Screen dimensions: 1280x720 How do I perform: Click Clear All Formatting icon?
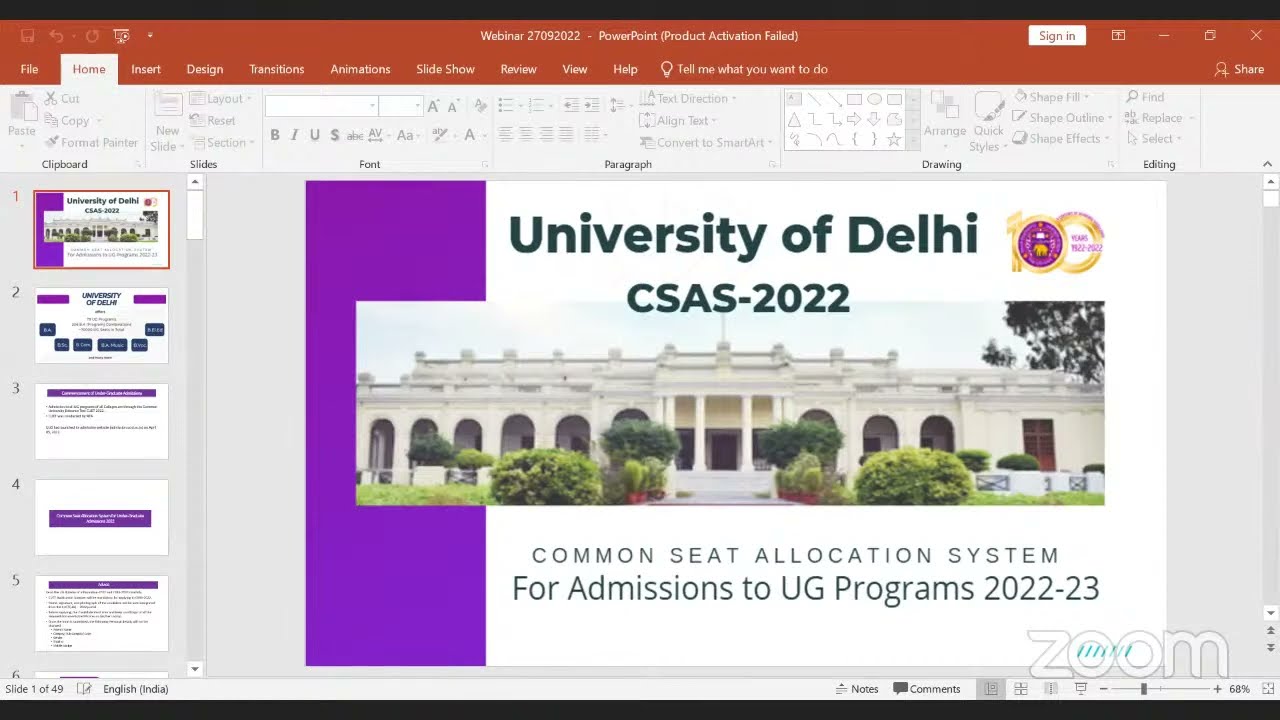coord(481,106)
